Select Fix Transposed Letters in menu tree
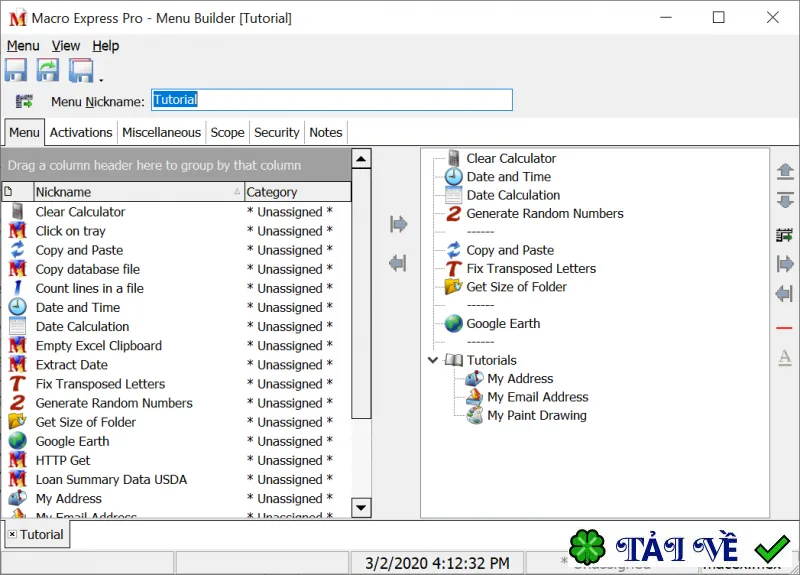The height and width of the screenshot is (575, 800). tap(531, 268)
